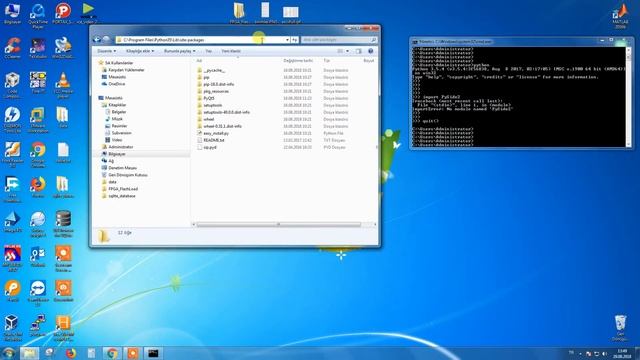Screen dimensions: 640x360
Task: Click the Explorer back navigation arrow
Action: 97,40
